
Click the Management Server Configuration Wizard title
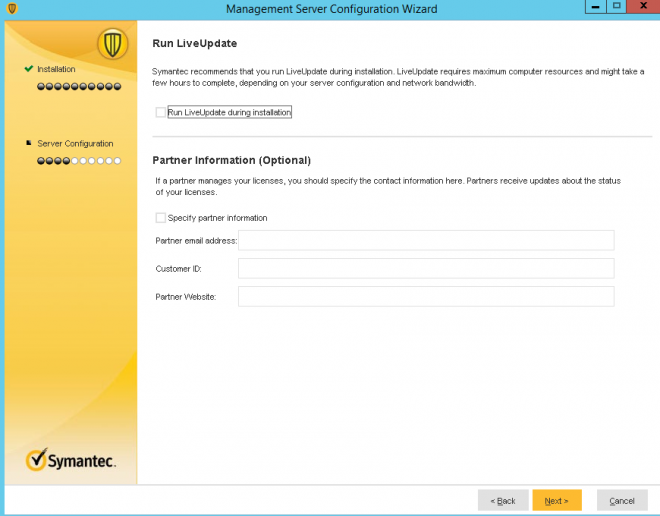click(332, 9)
